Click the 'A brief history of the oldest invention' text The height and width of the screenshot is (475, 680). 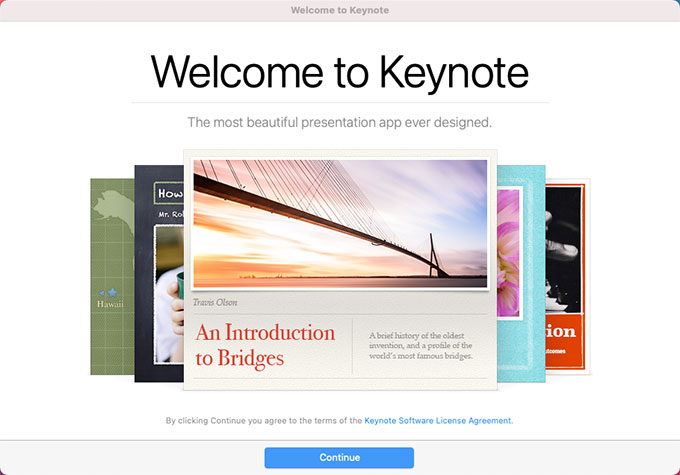[x=421, y=345]
